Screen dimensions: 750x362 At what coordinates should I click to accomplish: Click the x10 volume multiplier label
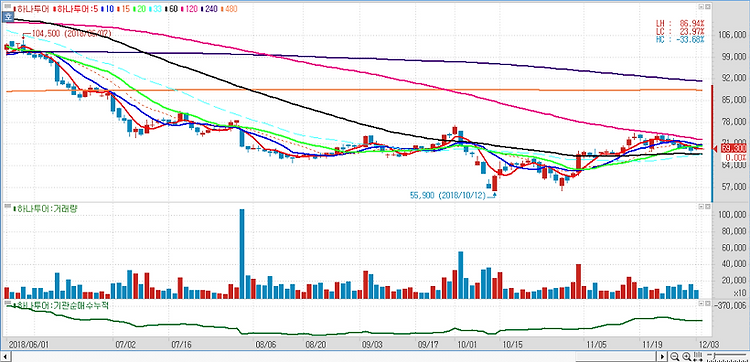tap(740, 293)
